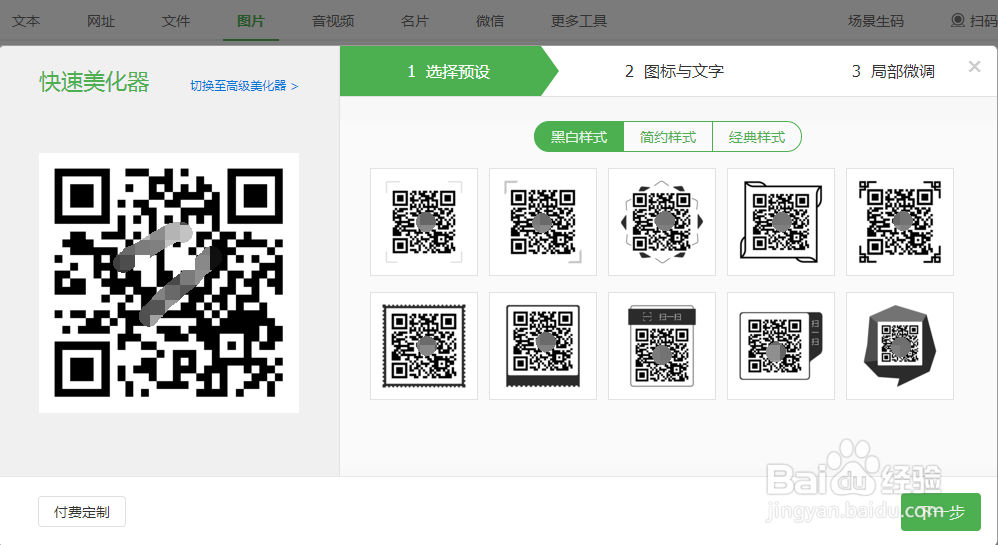
Task: Pick the octagonal arrows QR preset
Action: pyautogui.click(x=662, y=222)
